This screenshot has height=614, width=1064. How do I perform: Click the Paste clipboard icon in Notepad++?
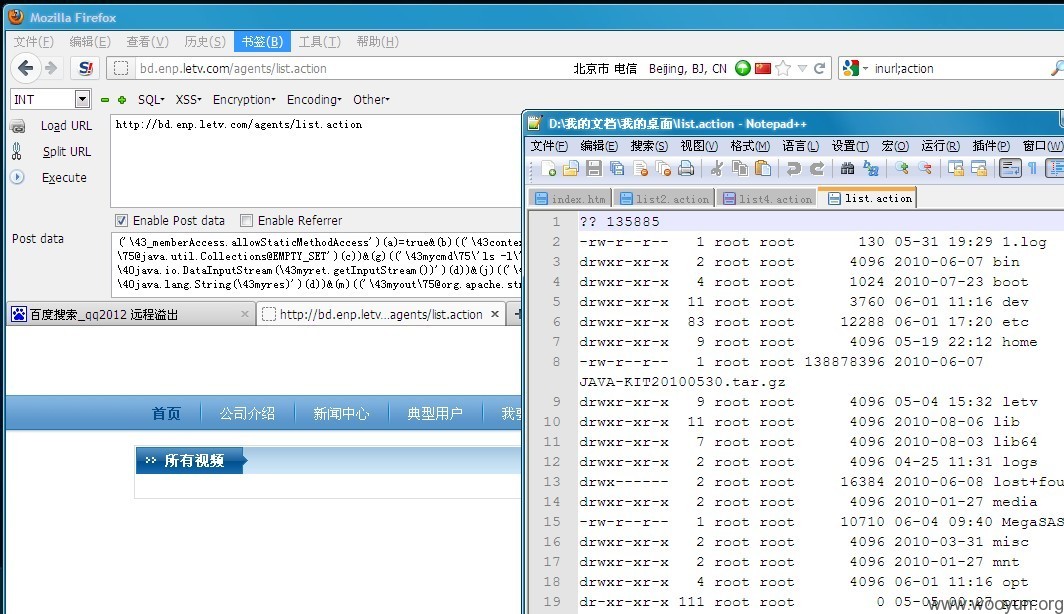[763, 168]
